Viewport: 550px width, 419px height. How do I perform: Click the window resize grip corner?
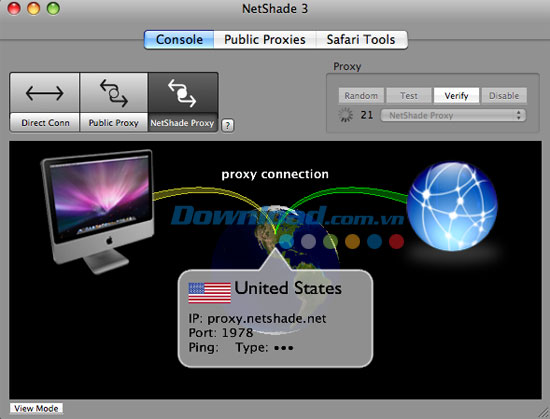pos(544,413)
